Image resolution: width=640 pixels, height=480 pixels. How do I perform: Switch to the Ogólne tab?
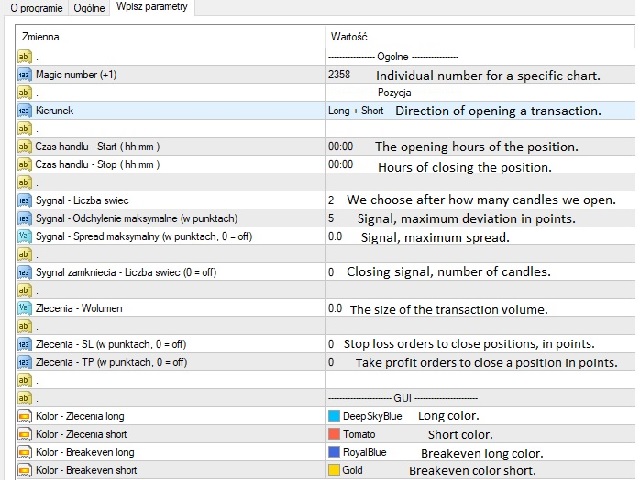[x=90, y=7]
